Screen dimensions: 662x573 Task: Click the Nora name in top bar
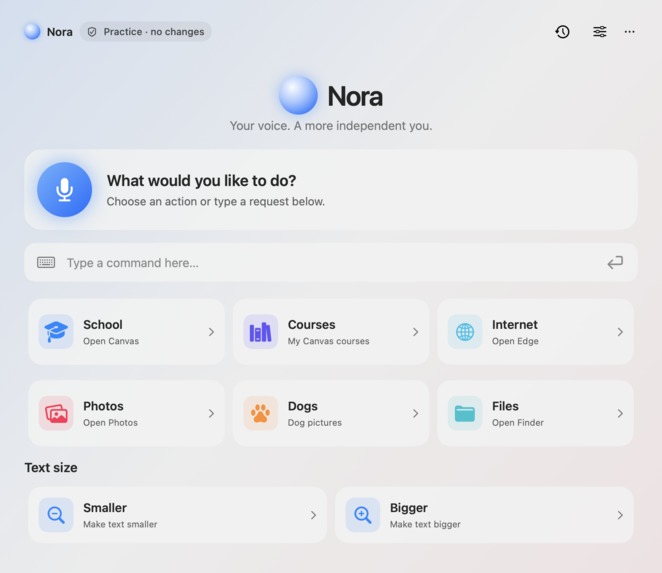60,32
